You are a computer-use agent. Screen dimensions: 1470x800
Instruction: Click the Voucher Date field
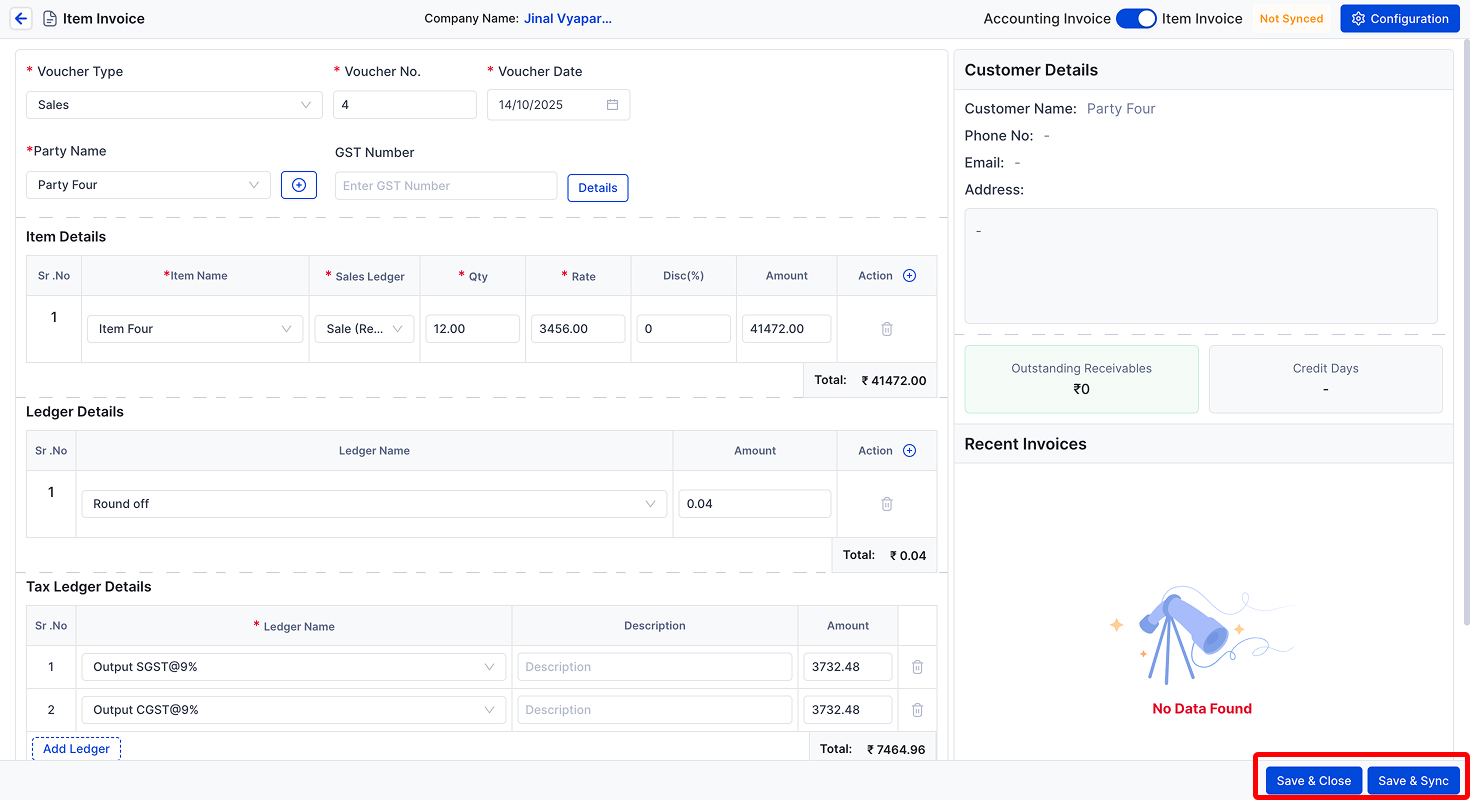(x=558, y=105)
